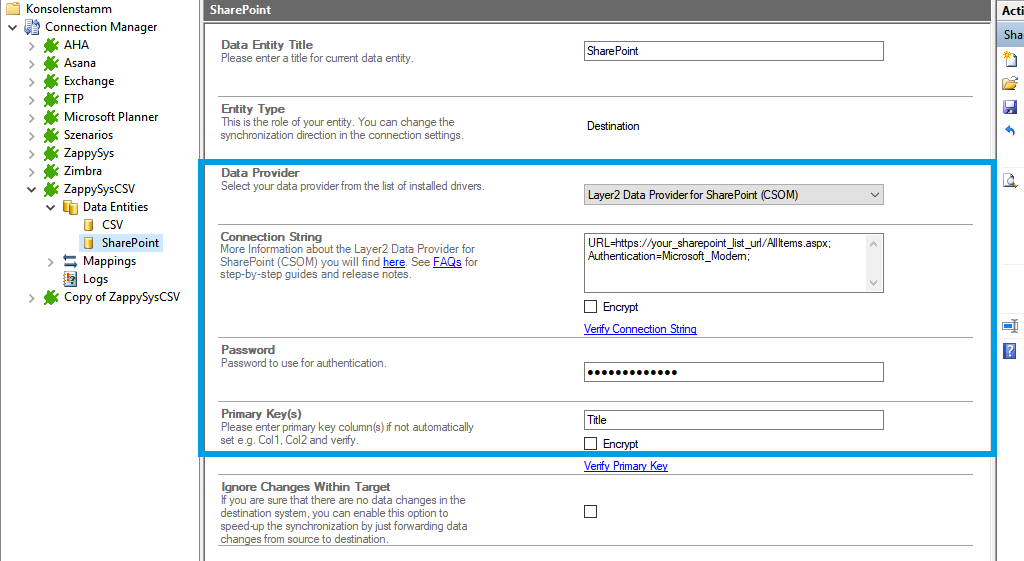Expand the Exchange connection node
1024x561 pixels.
coord(31,82)
